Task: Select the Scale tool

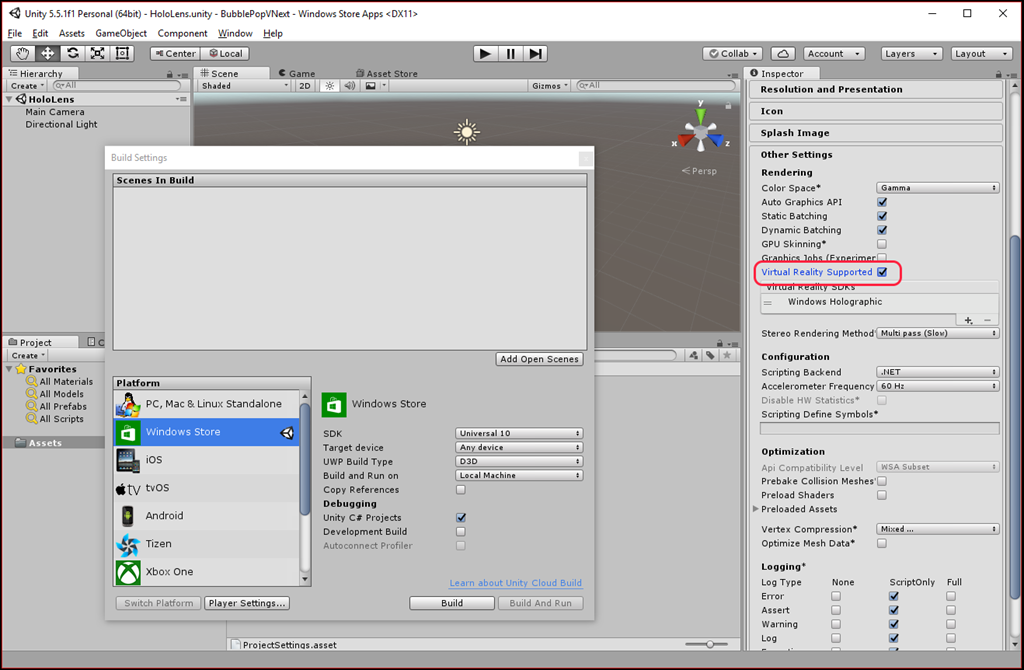Action: pos(97,54)
